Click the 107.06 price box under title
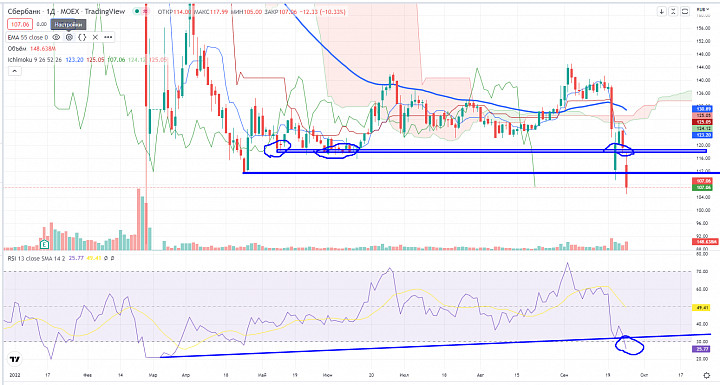This screenshot has height=385, width=720. pyautogui.click(x=20, y=24)
